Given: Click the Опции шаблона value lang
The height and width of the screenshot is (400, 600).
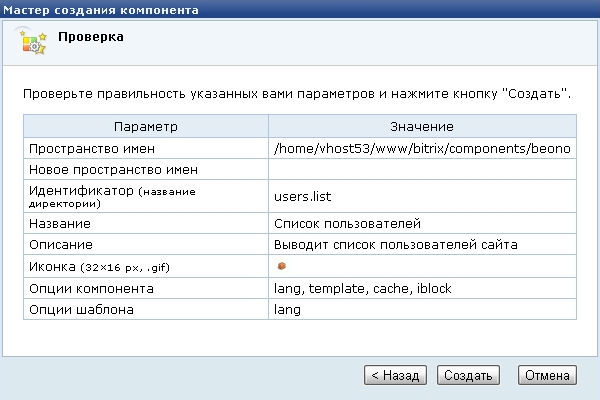Looking at the screenshot, I should coord(287,310).
